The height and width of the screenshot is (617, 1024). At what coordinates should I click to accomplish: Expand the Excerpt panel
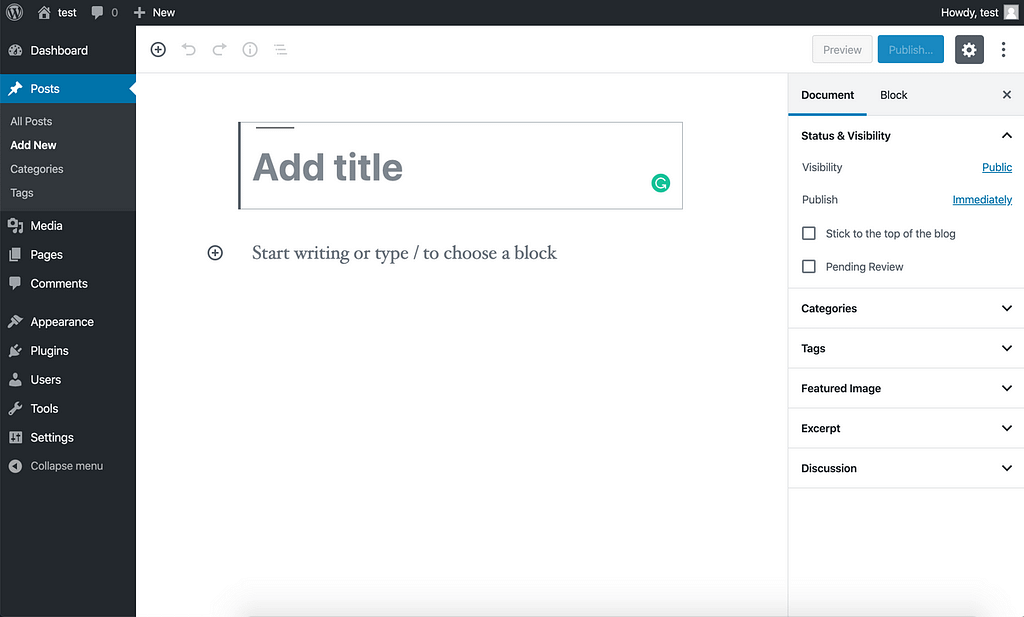[906, 428]
